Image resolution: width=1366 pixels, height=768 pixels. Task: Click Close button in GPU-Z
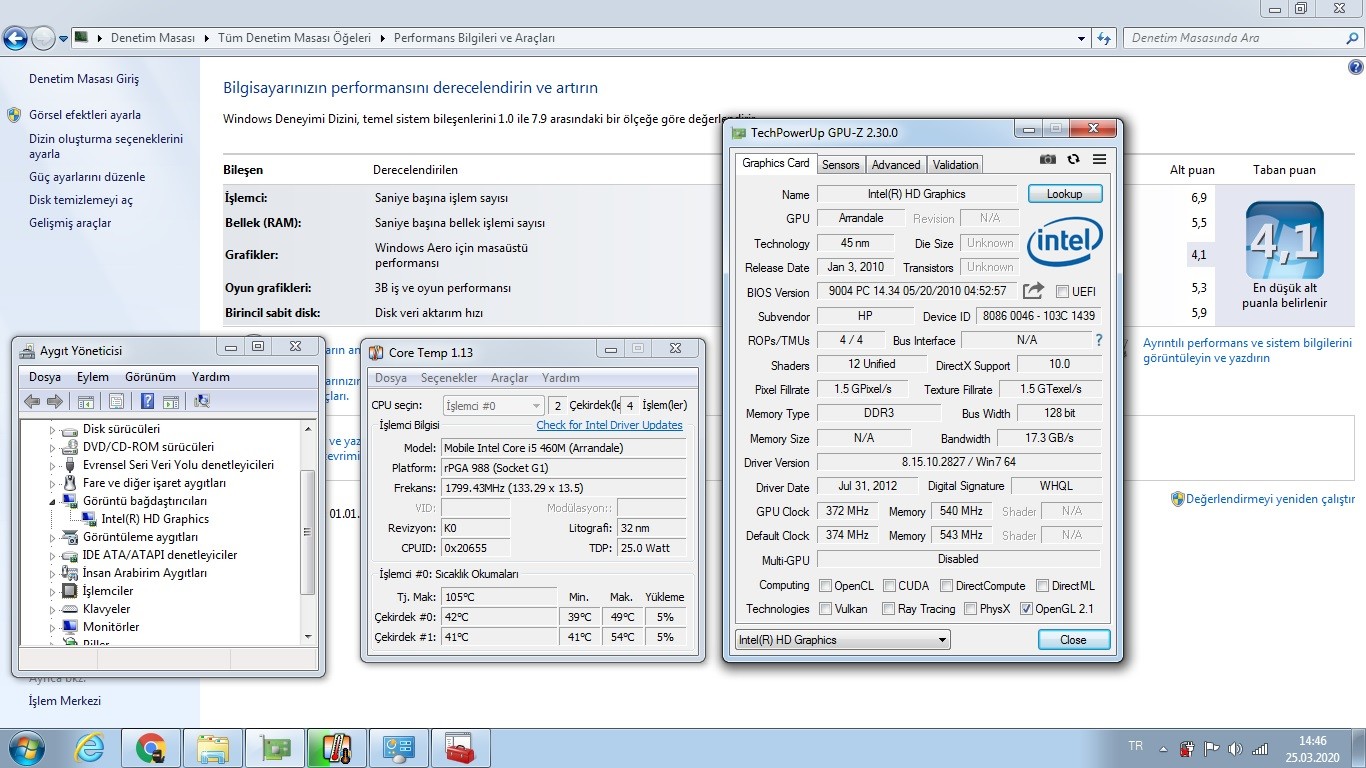1073,640
